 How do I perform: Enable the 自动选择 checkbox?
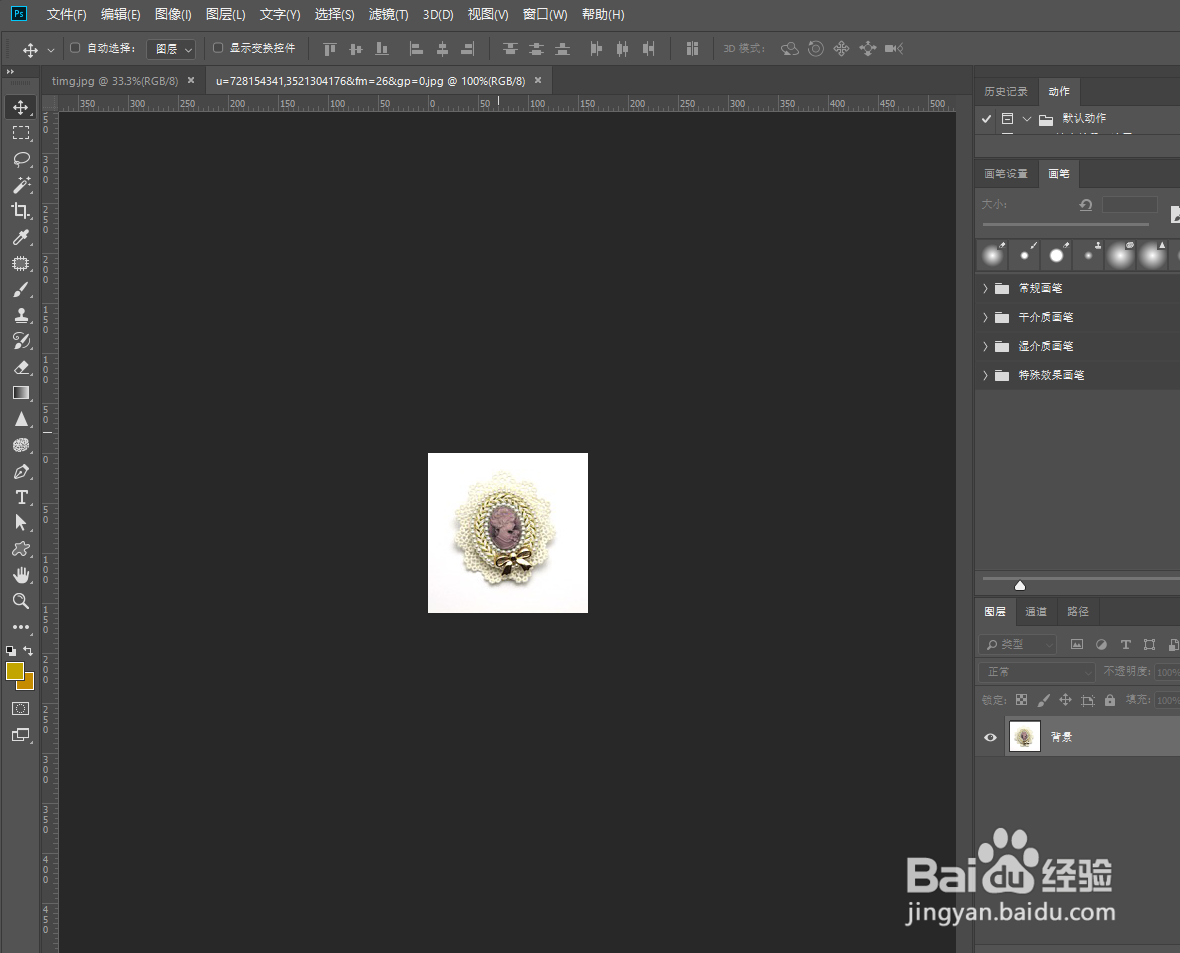75,47
